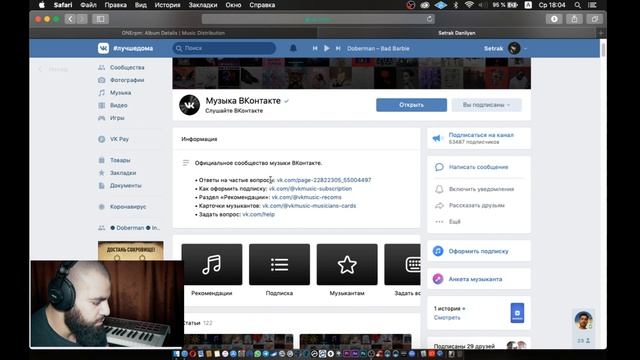Open the story thumbnail beside 1 история

[x=517, y=313]
